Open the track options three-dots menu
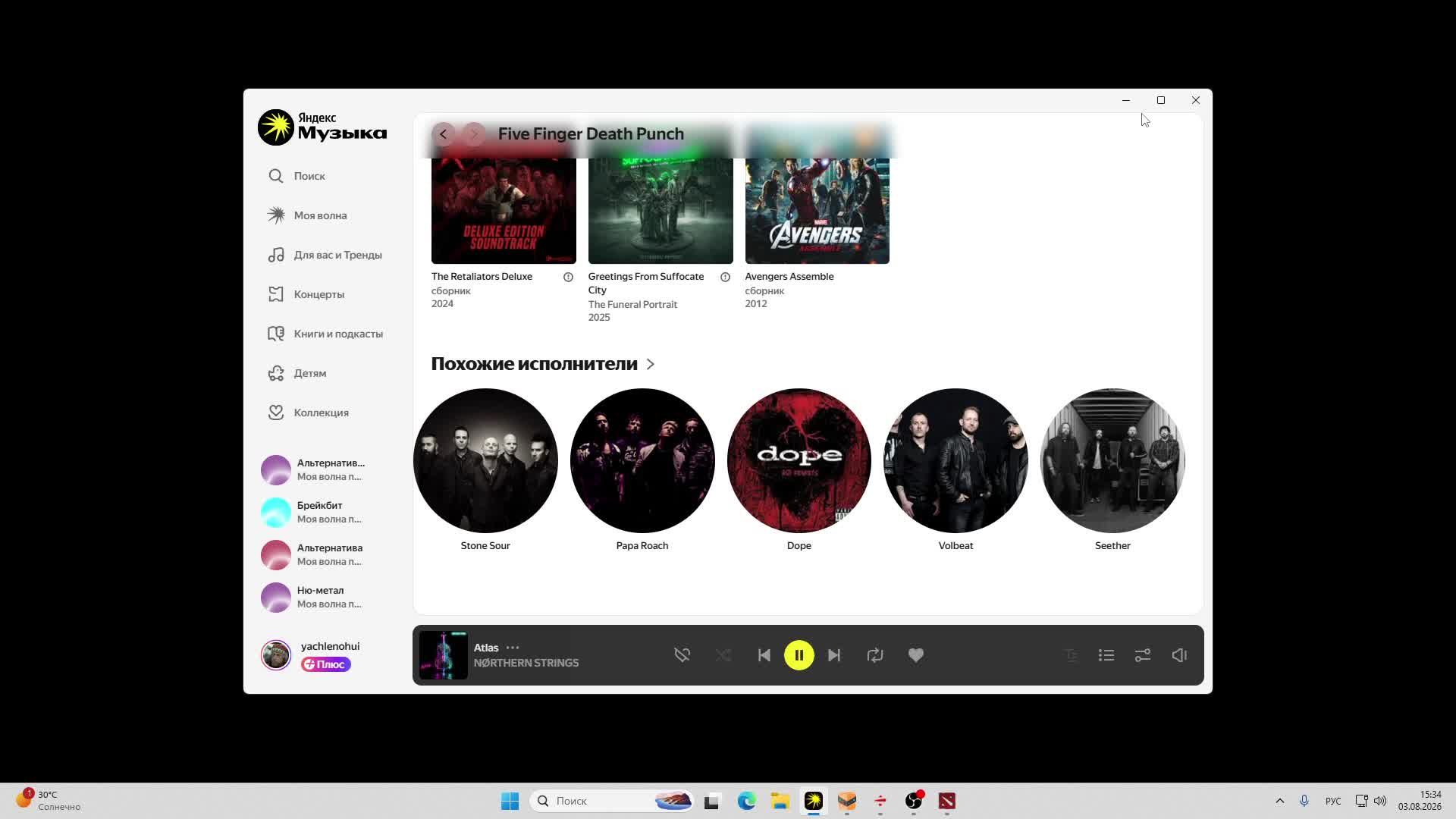The height and width of the screenshot is (819, 1456). (513, 648)
